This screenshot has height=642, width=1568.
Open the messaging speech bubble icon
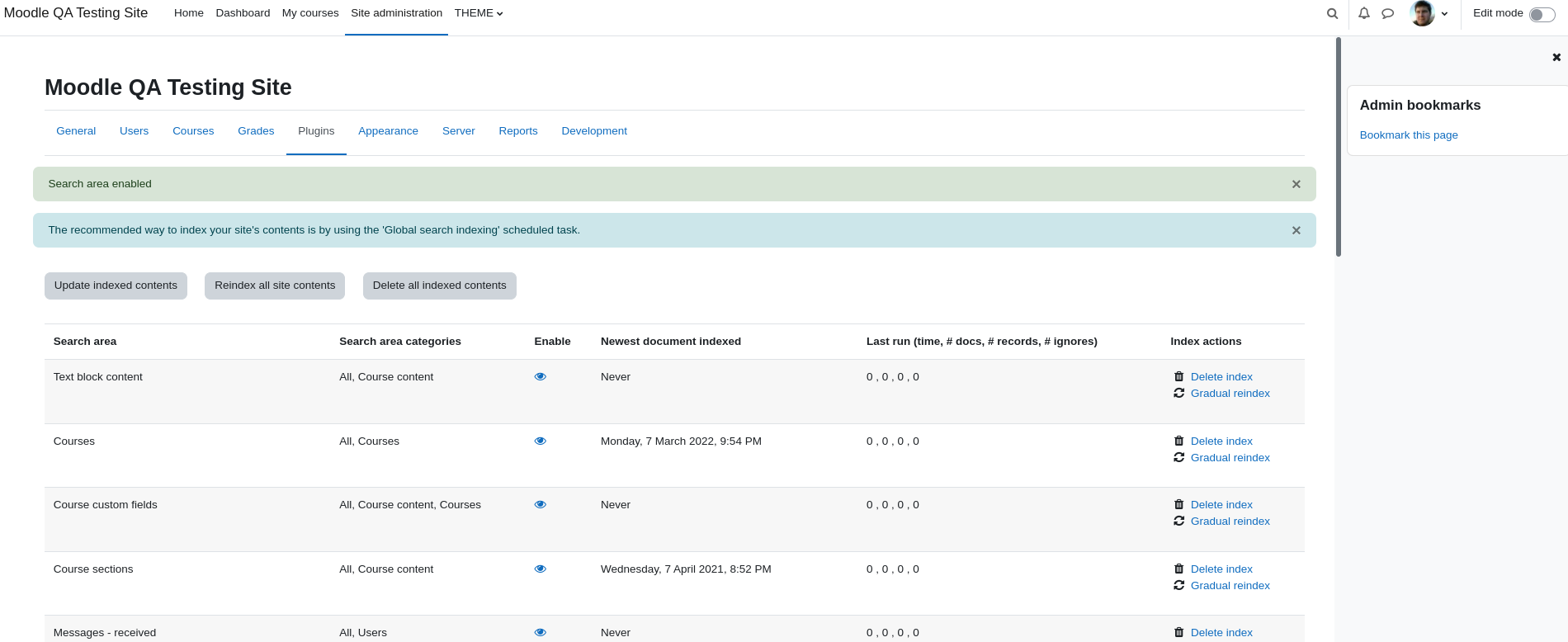[x=1388, y=13]
